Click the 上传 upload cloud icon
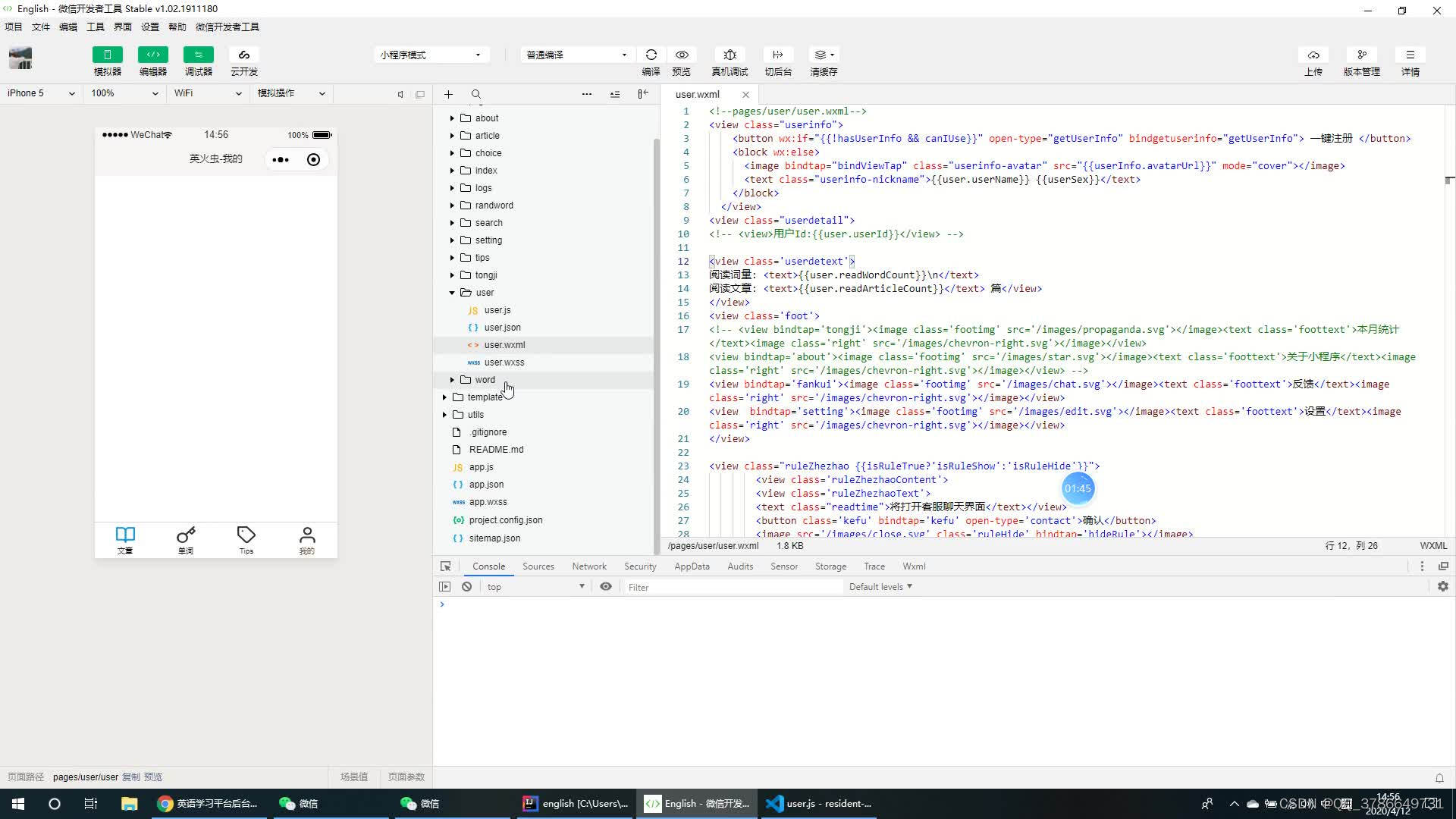This screenshot has width=1456, height=819. [1313, 55]
